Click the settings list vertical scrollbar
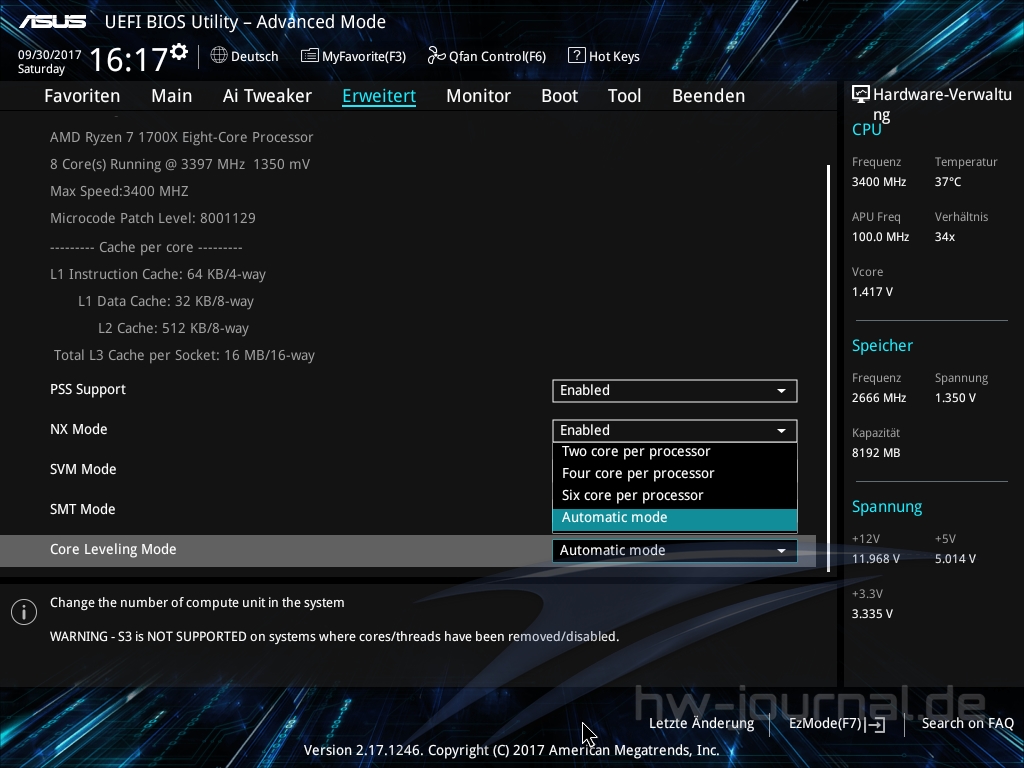The height and width of the screenshot is (768, 1024). 828,369
